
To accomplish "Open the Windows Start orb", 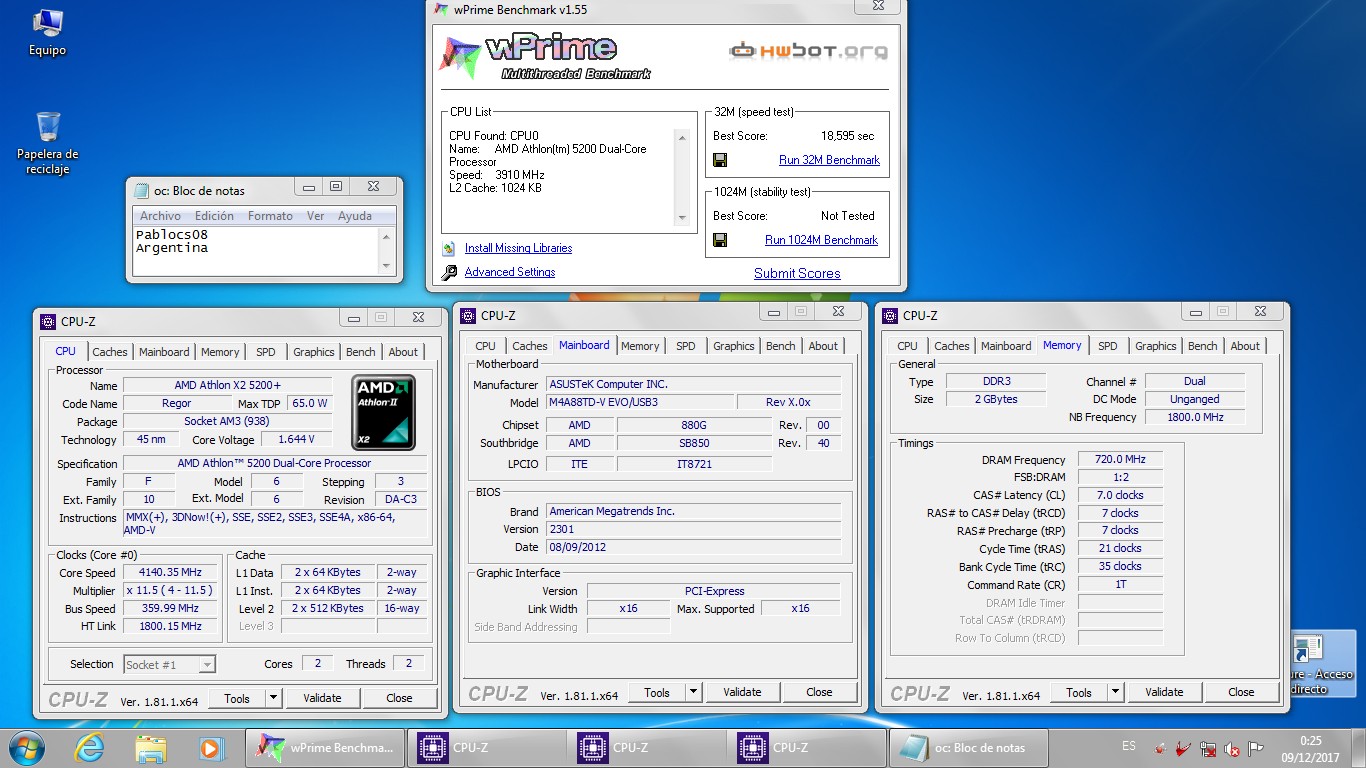I will [x=27, y=748].
